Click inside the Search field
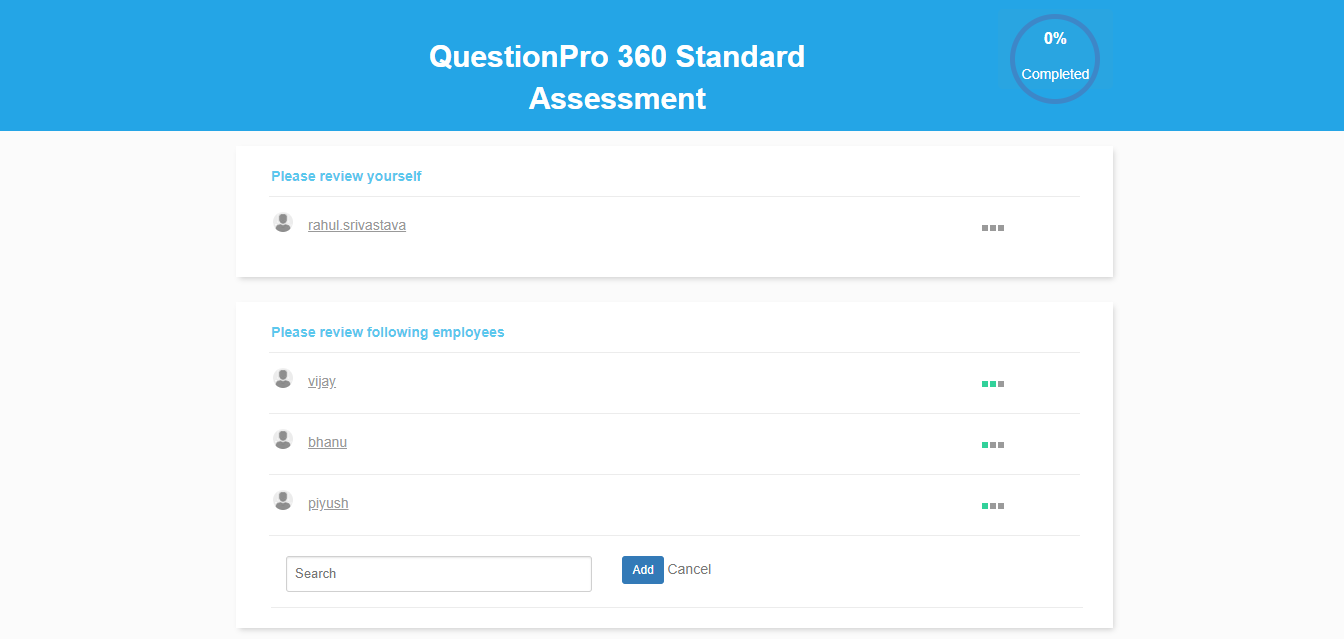1344x639 pixels. pos(438,573)
